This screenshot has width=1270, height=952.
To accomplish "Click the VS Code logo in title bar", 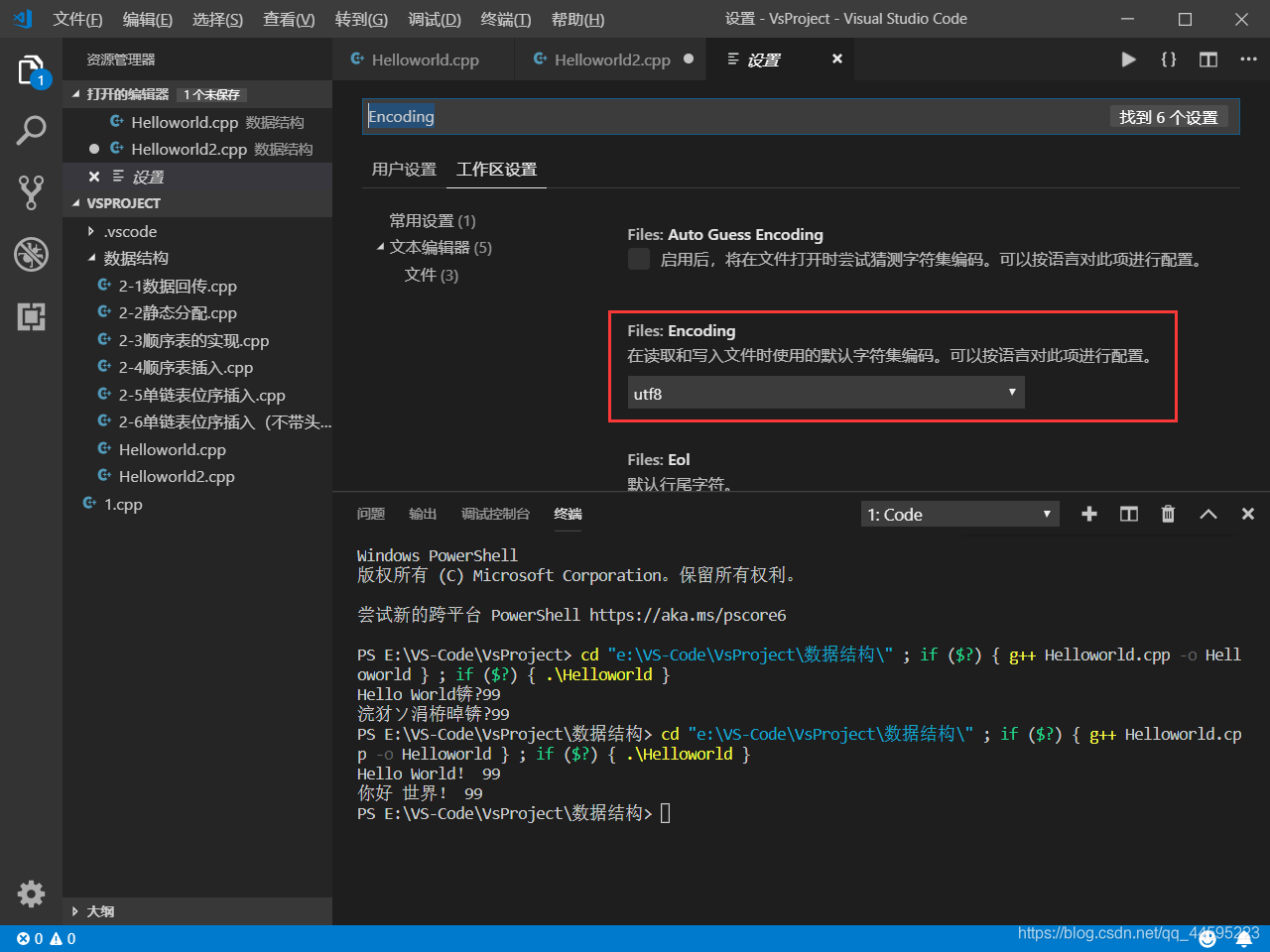I will click(23, 19).
